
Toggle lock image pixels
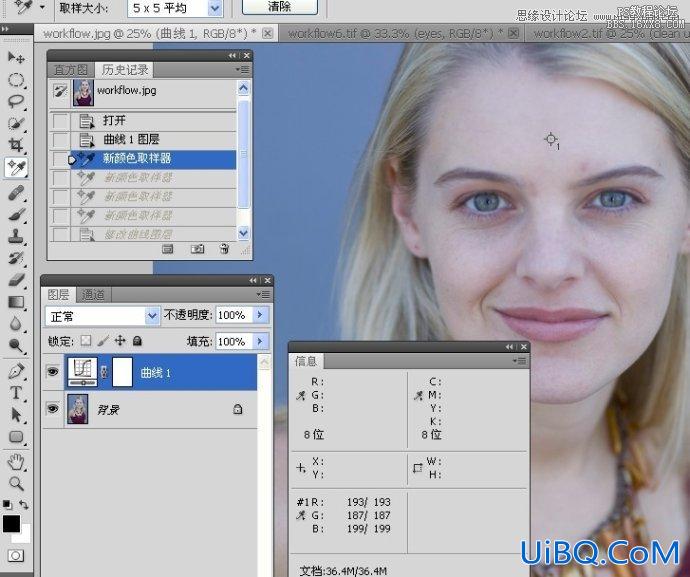click(103, 341)
